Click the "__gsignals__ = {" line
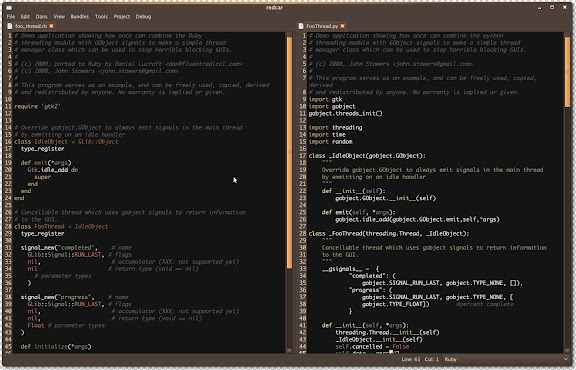The height and width of the screenshot is (370, 576). click(350, 269)
